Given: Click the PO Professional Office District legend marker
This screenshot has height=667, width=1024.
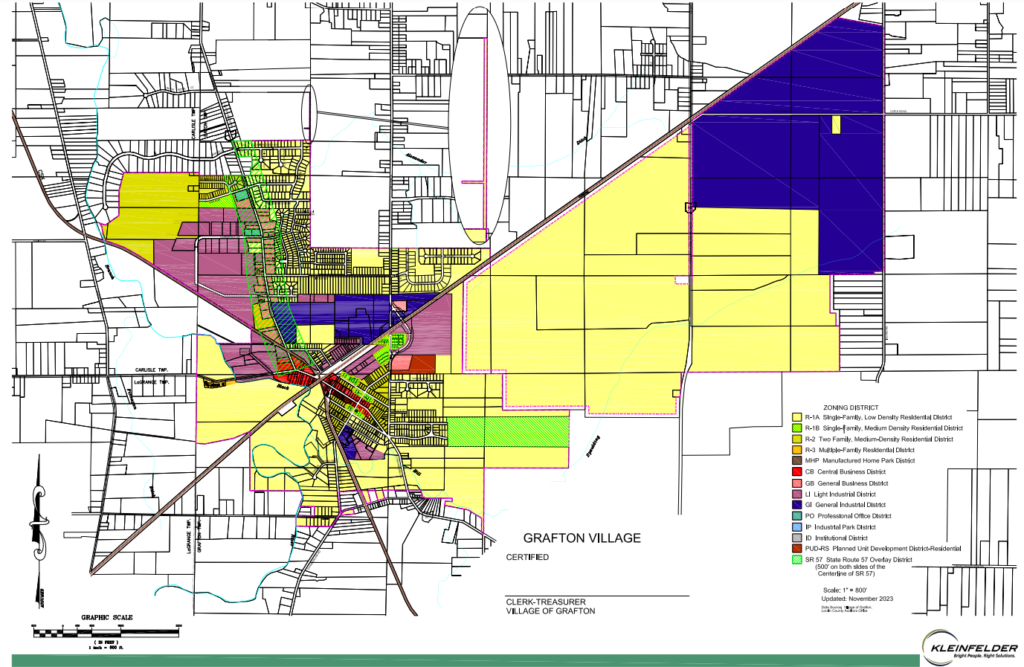Looking at the screenshot, I should click(796, 516).
